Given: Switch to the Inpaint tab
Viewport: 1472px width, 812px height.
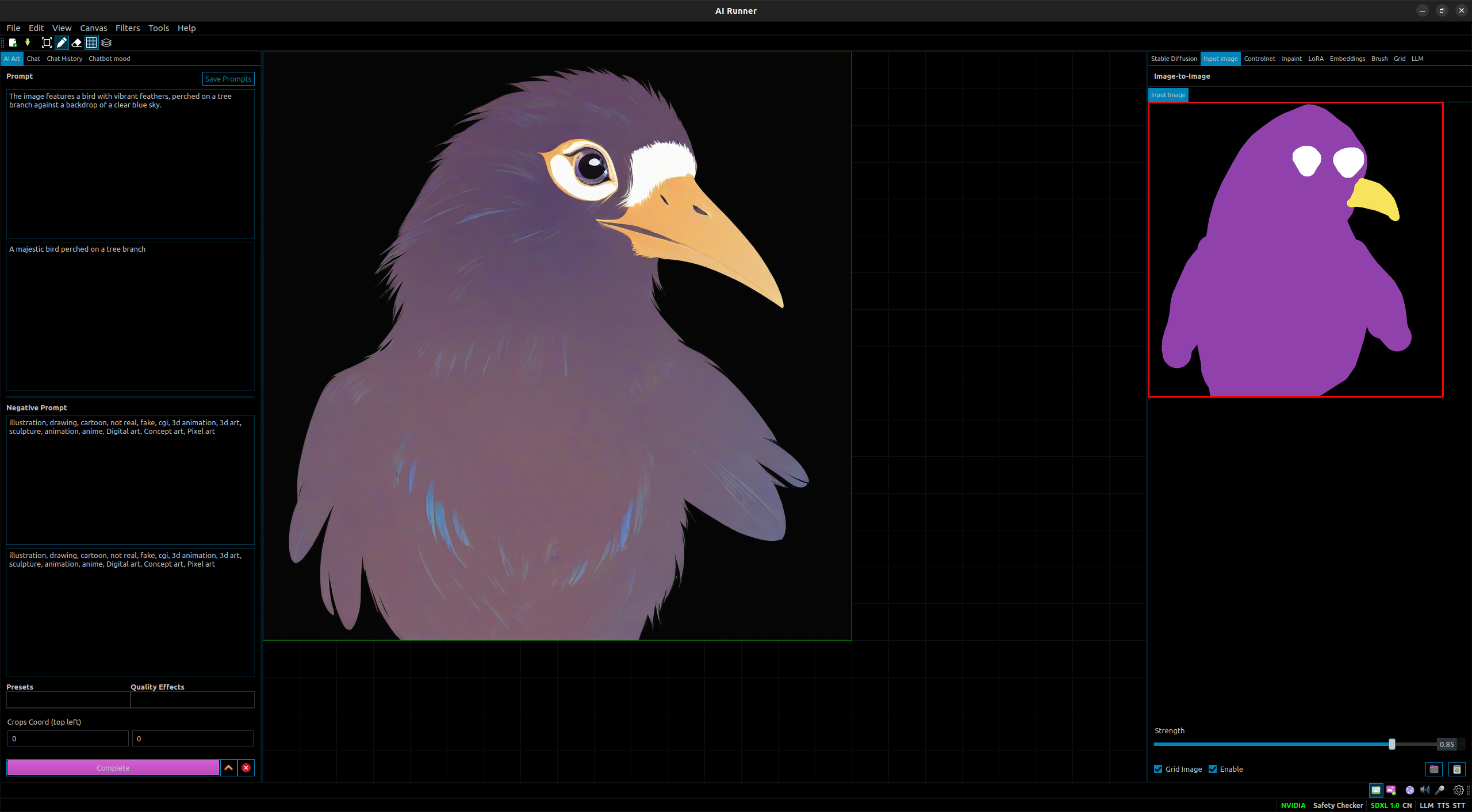Looking at the screenshot, I should [1291, 59].
